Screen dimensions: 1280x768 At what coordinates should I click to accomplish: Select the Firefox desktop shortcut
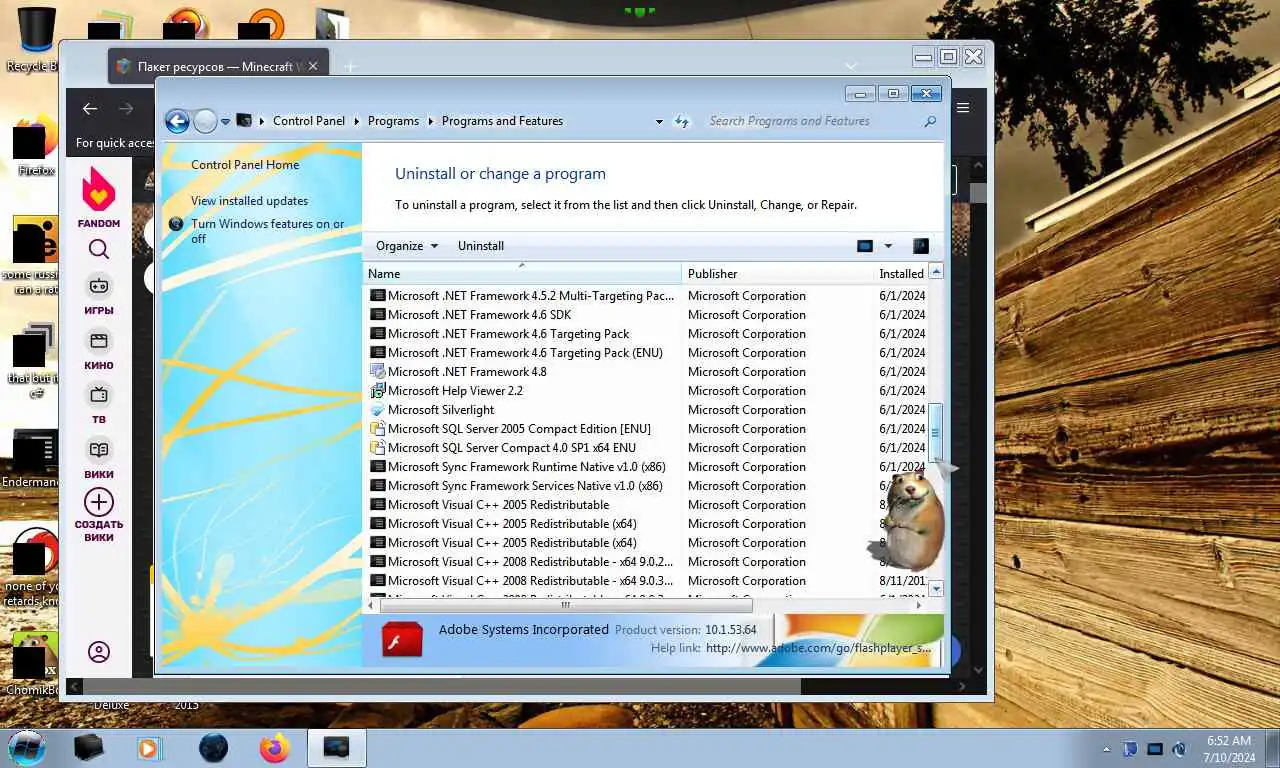click(x=35, y=146)
